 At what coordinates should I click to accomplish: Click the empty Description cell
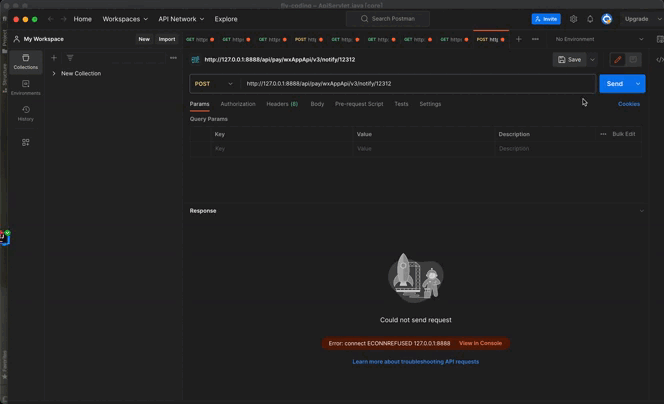pyautogui.click(x=567, y=149)
